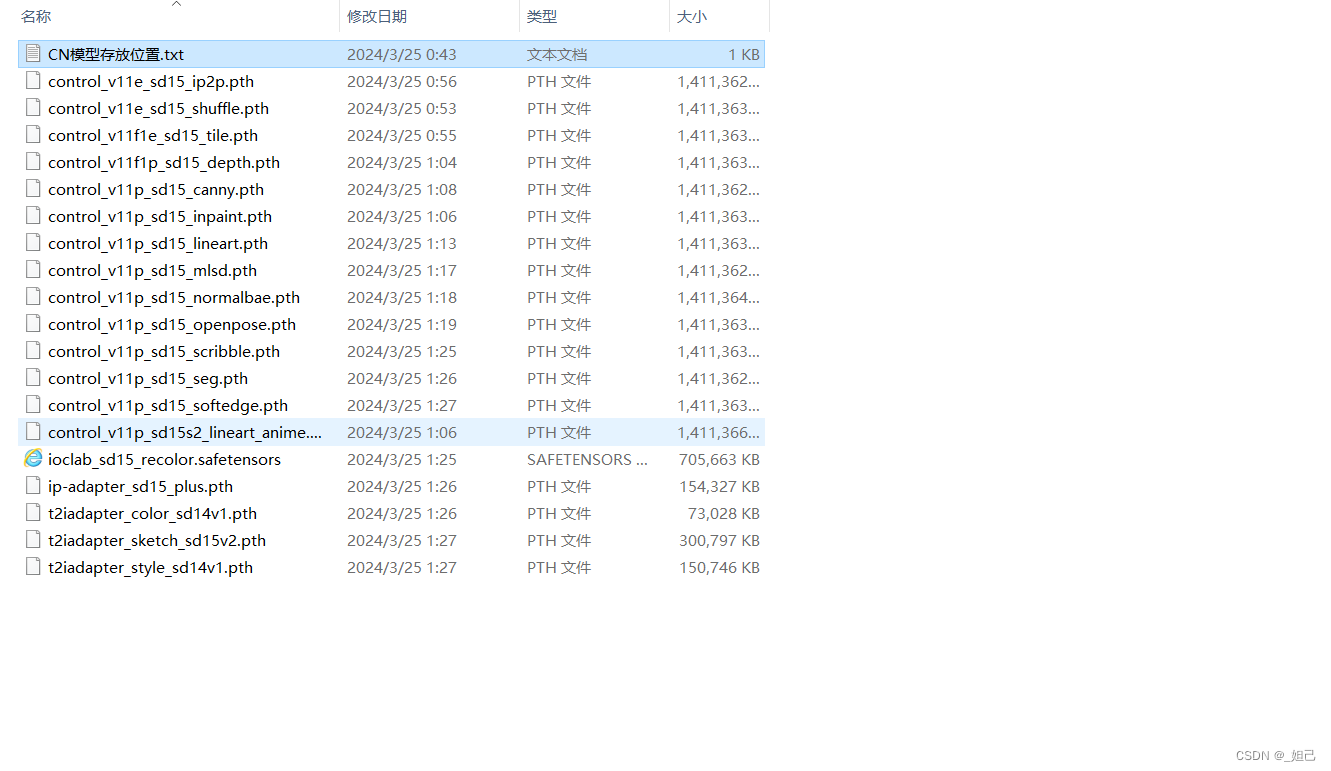Click the 300,797 KB size cell
Screen dimensions: 1331x771
coord(719,540)
